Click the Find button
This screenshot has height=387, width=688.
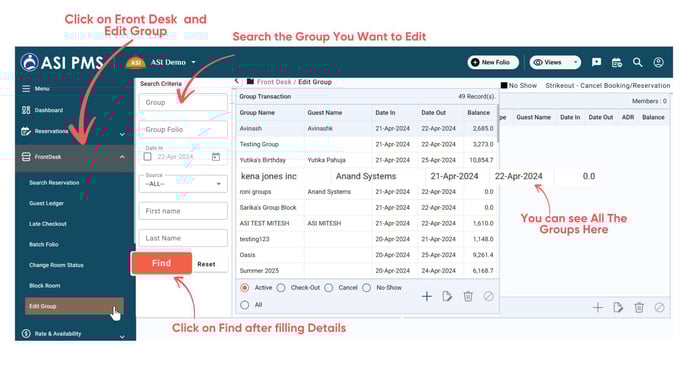click(161, 263)
